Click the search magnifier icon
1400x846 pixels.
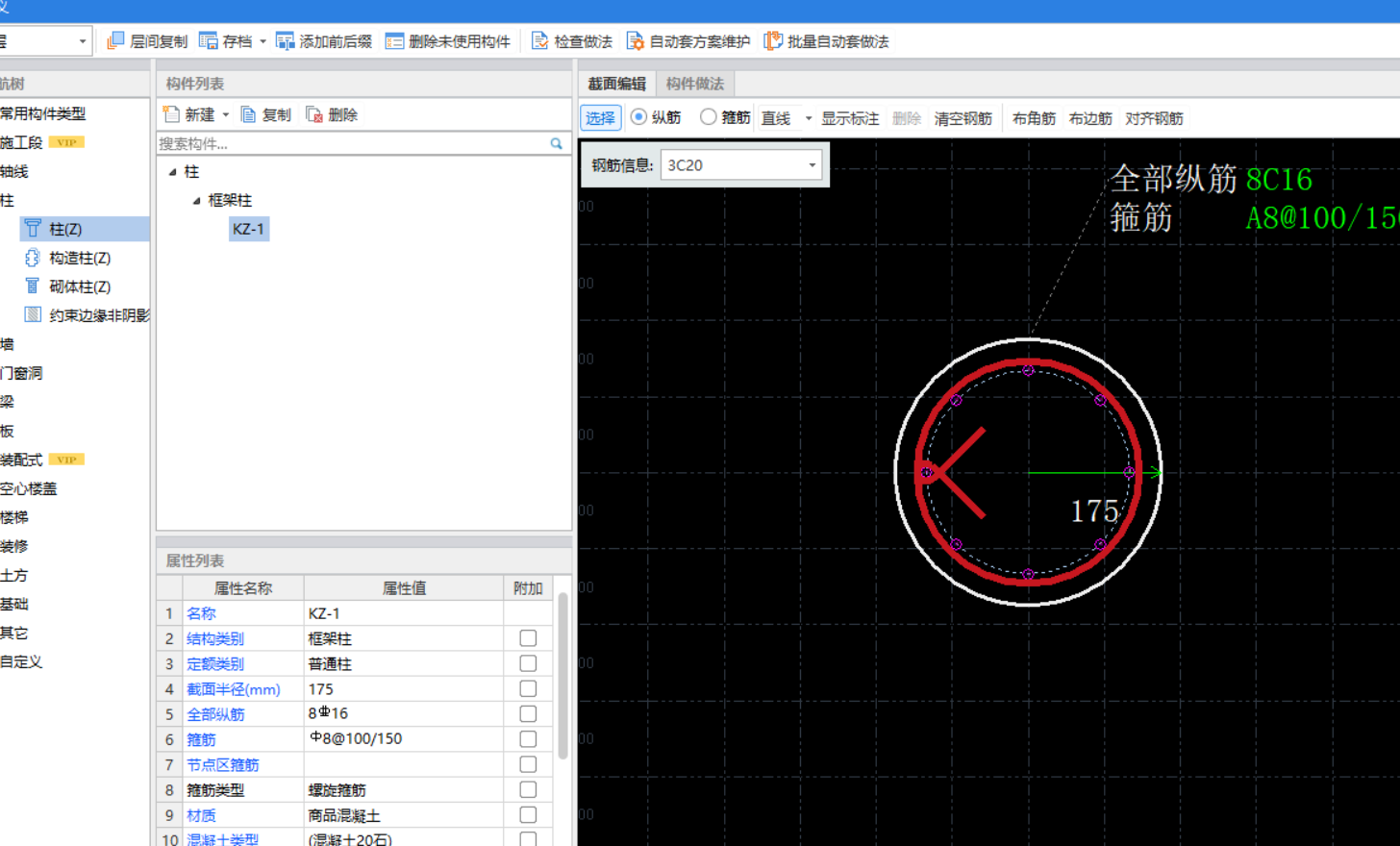[x=556, y=143]
